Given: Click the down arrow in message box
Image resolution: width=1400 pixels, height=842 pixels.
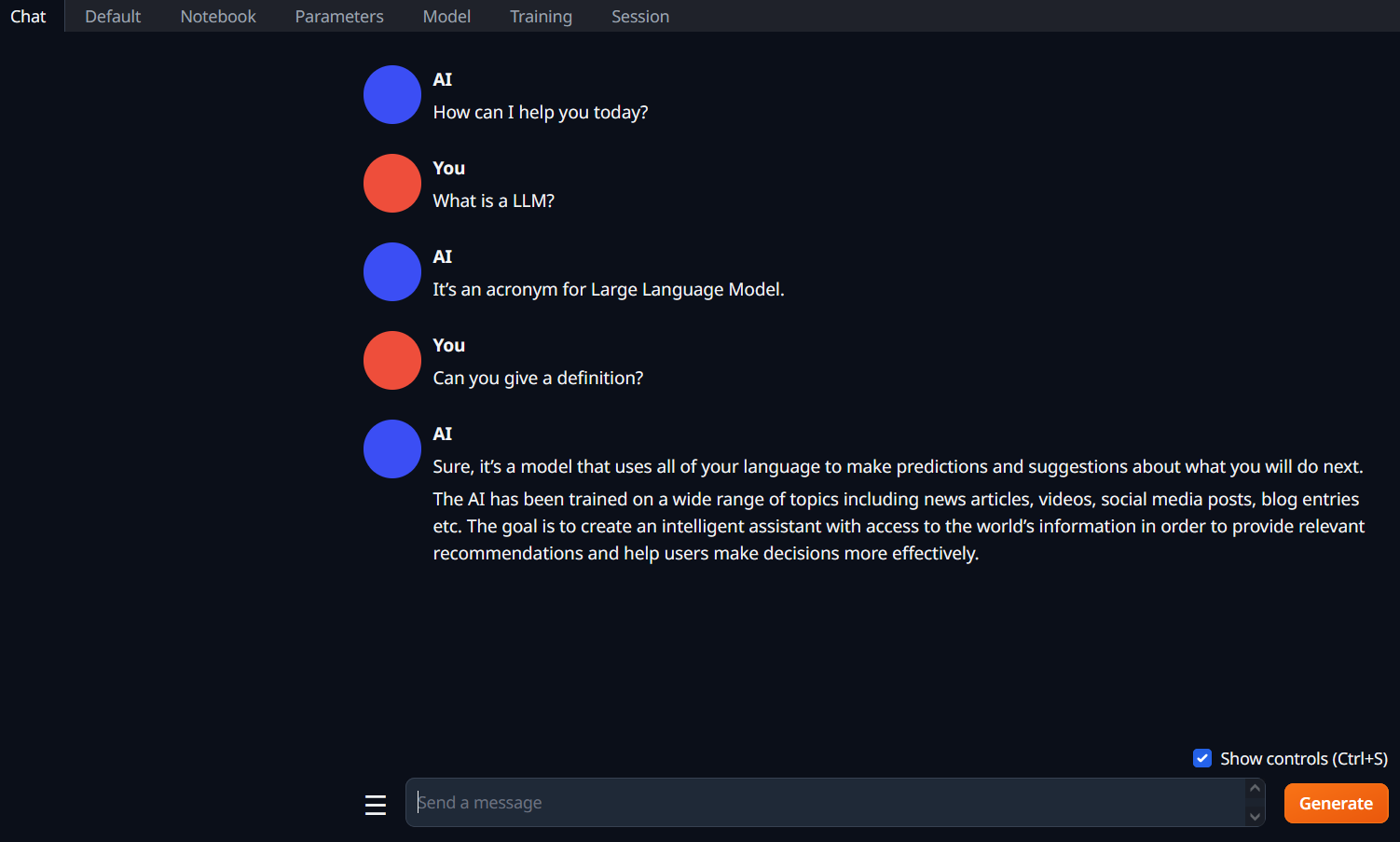Looking at the screenshot, I should [x=1256, y=817].
